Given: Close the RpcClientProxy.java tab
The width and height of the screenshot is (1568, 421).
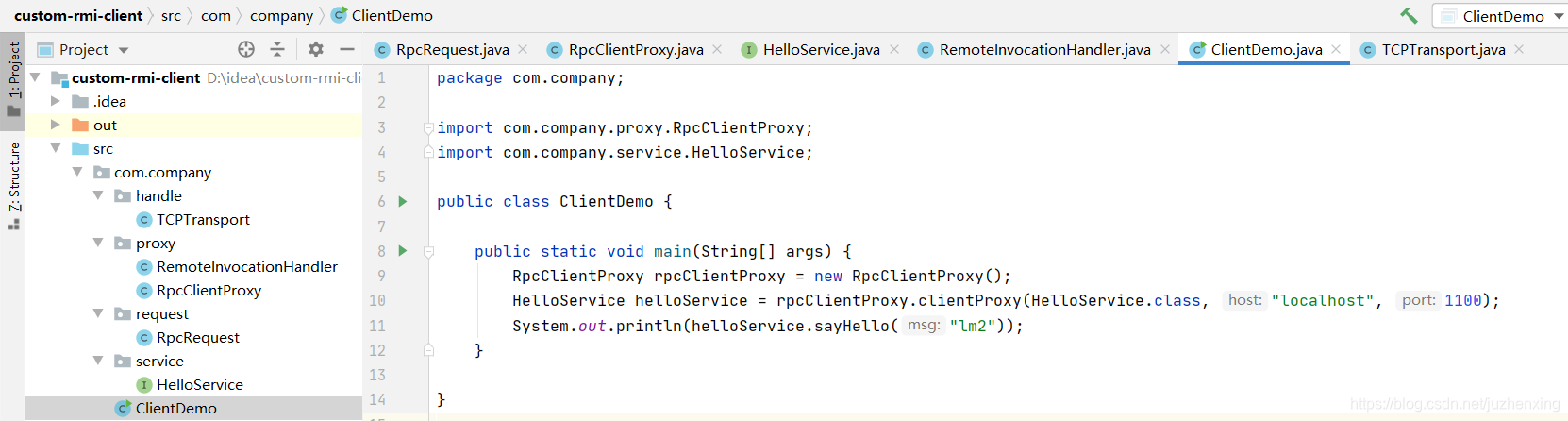Looking at the screenshot, I should pyautogui.click(x=717, y=49).
